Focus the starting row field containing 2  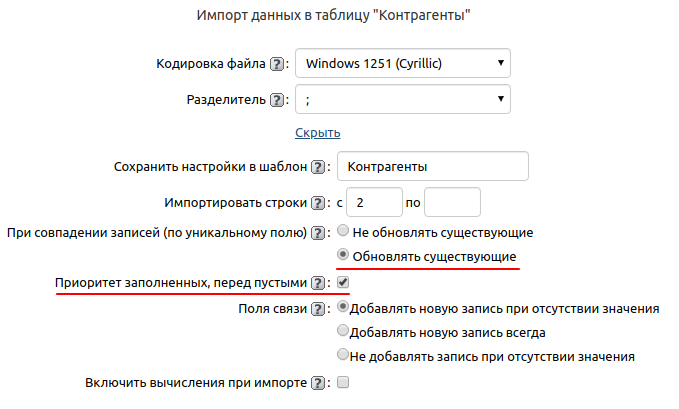coord(373,203)
